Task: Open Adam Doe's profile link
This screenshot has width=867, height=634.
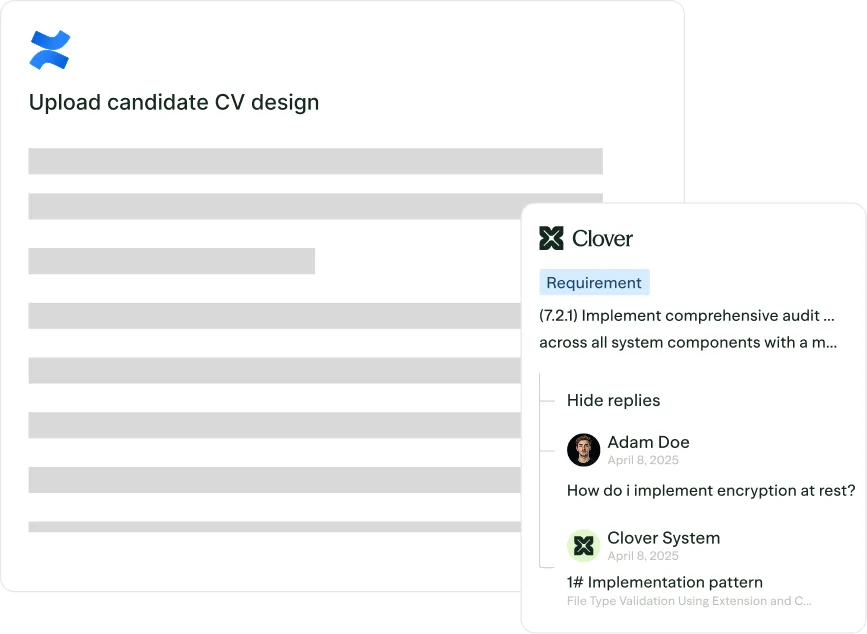Action: 647,441
